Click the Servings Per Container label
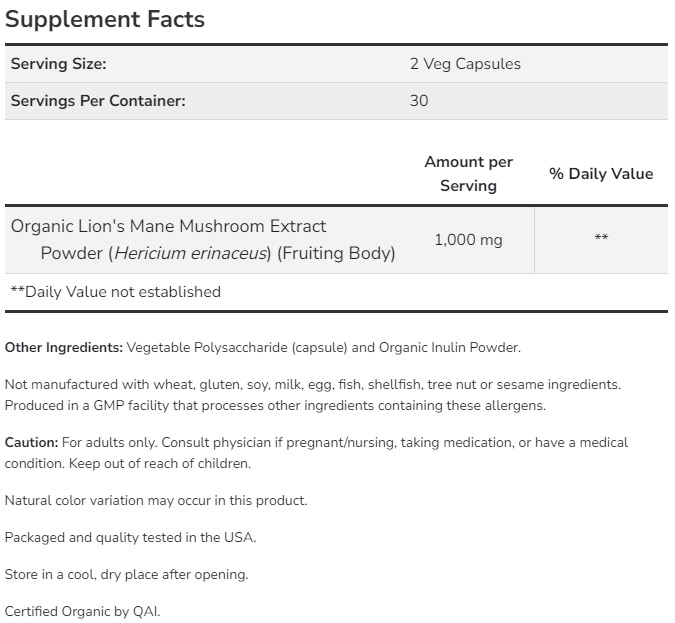 98,101
